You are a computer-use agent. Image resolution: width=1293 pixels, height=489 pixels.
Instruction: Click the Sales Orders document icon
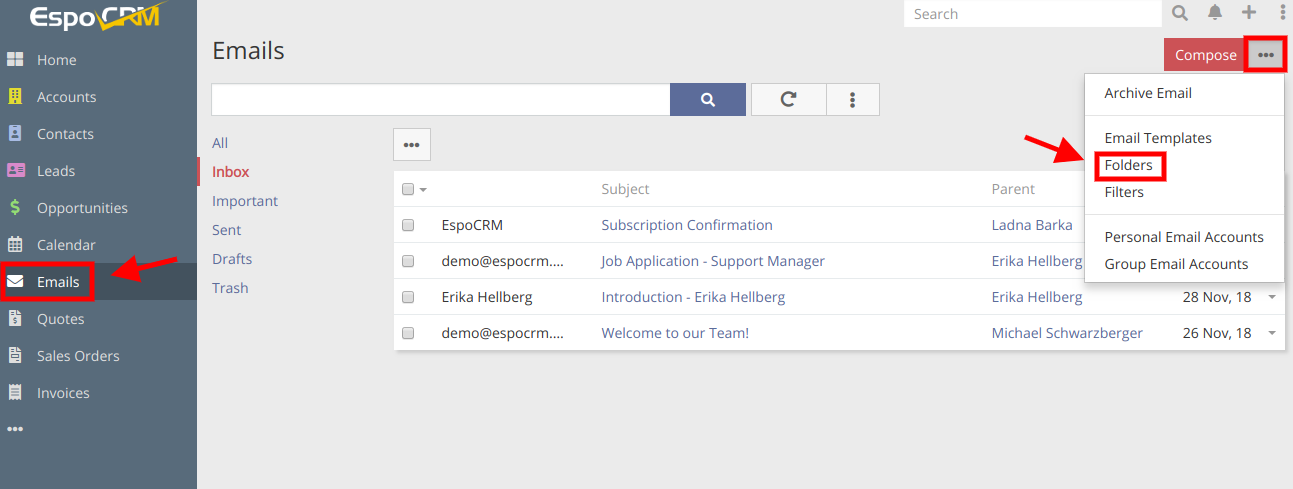point(15,356)
